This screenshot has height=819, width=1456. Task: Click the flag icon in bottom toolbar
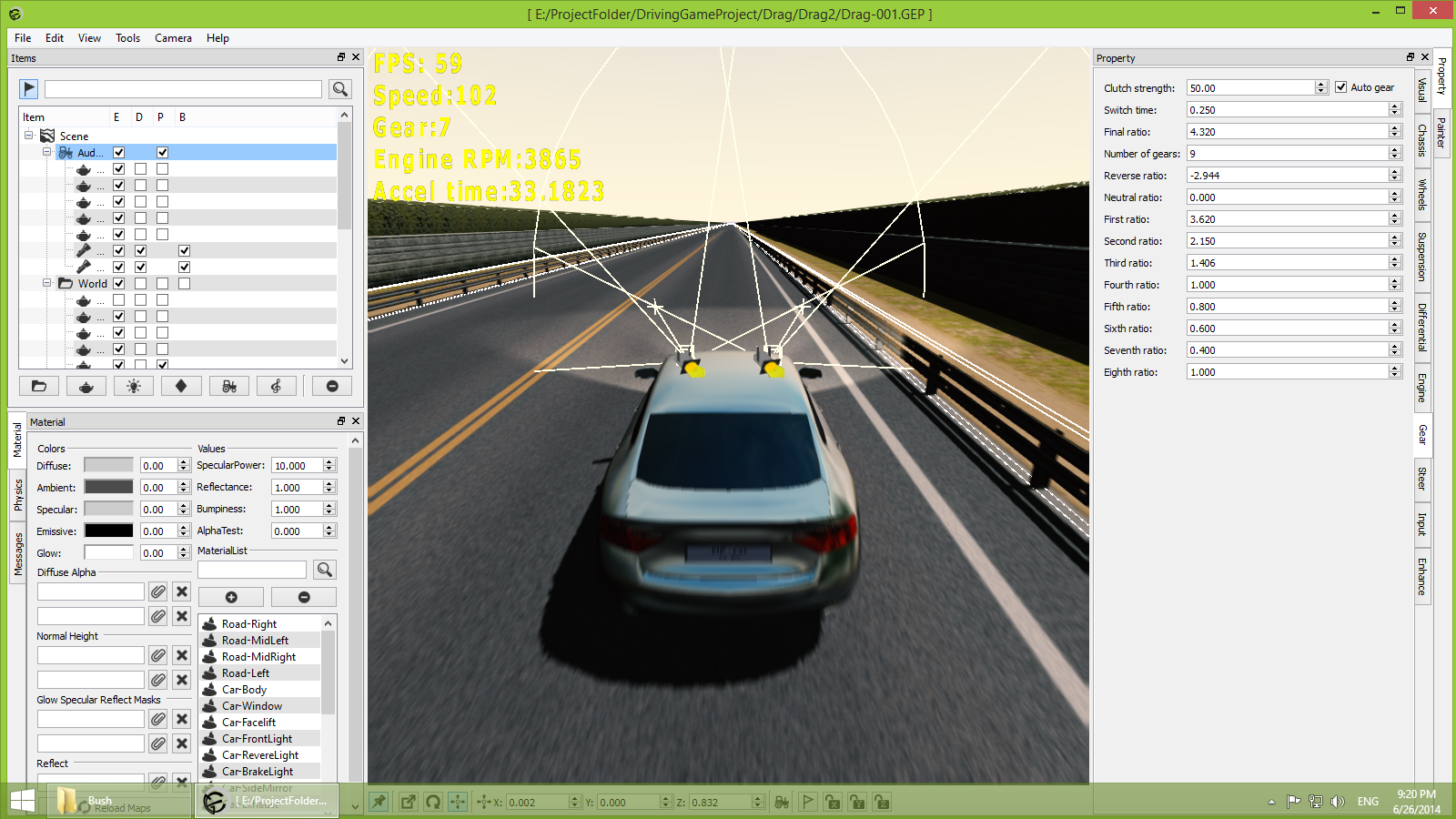point(807,802)
